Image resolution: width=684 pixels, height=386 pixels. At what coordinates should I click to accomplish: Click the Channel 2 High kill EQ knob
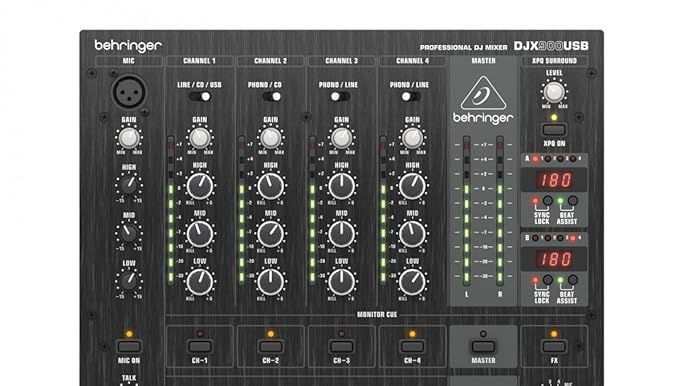pyautogui.click(x=270, y=186)
